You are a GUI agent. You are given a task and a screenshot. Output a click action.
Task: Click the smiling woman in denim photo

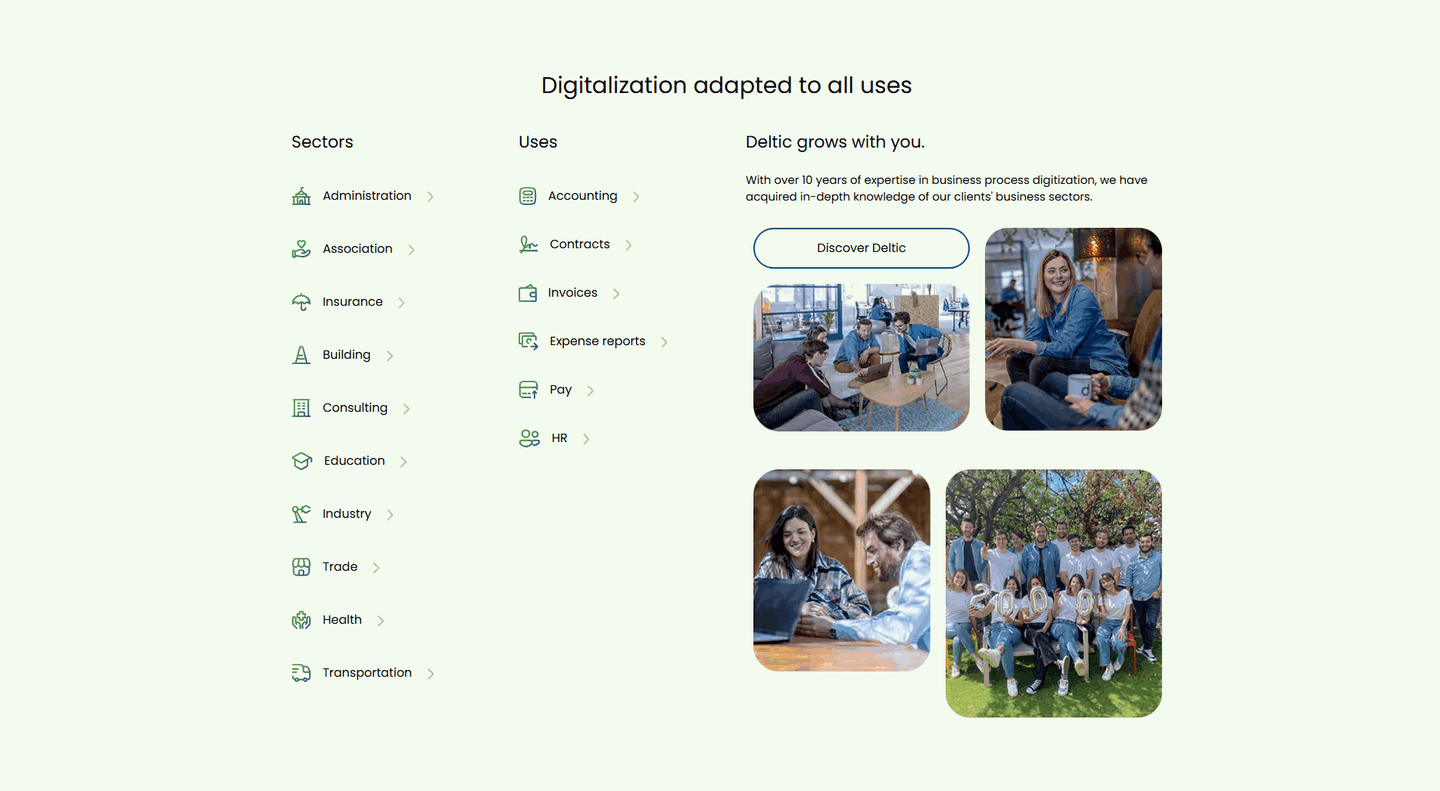tap(1073, 329)
